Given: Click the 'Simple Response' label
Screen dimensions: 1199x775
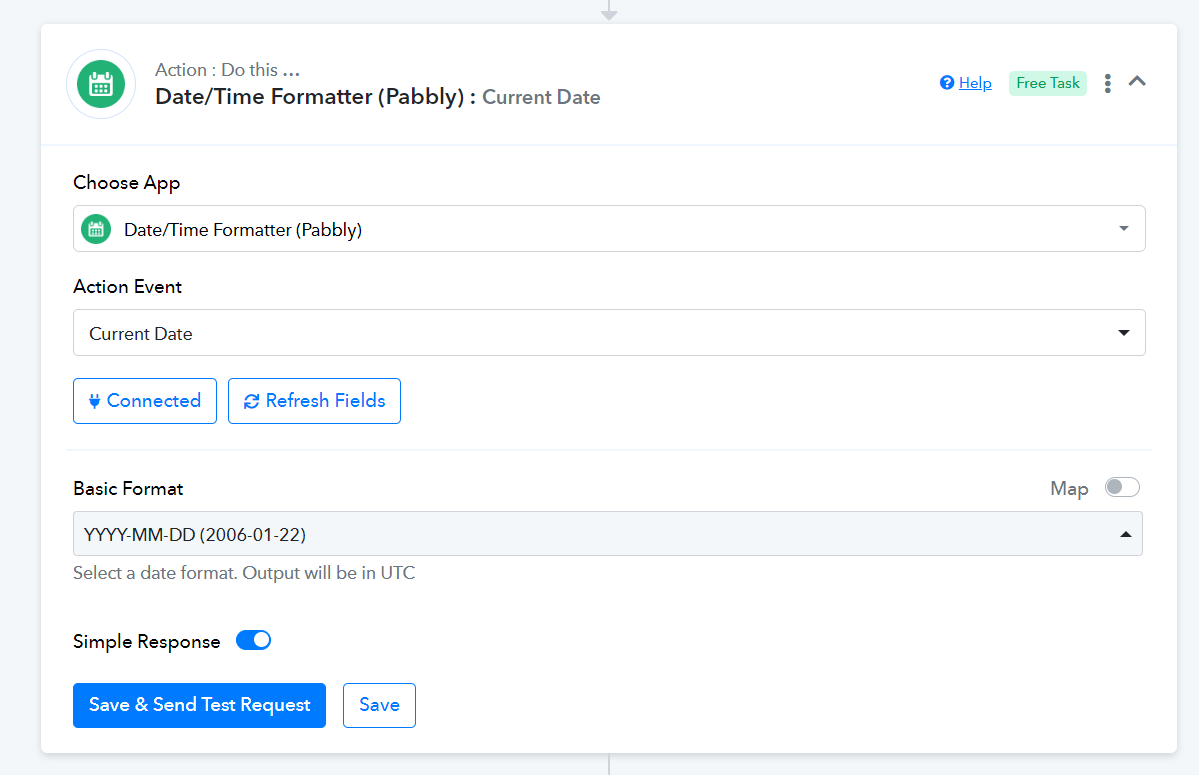Looking at the screenshot, I should click(x=147, y=641).
